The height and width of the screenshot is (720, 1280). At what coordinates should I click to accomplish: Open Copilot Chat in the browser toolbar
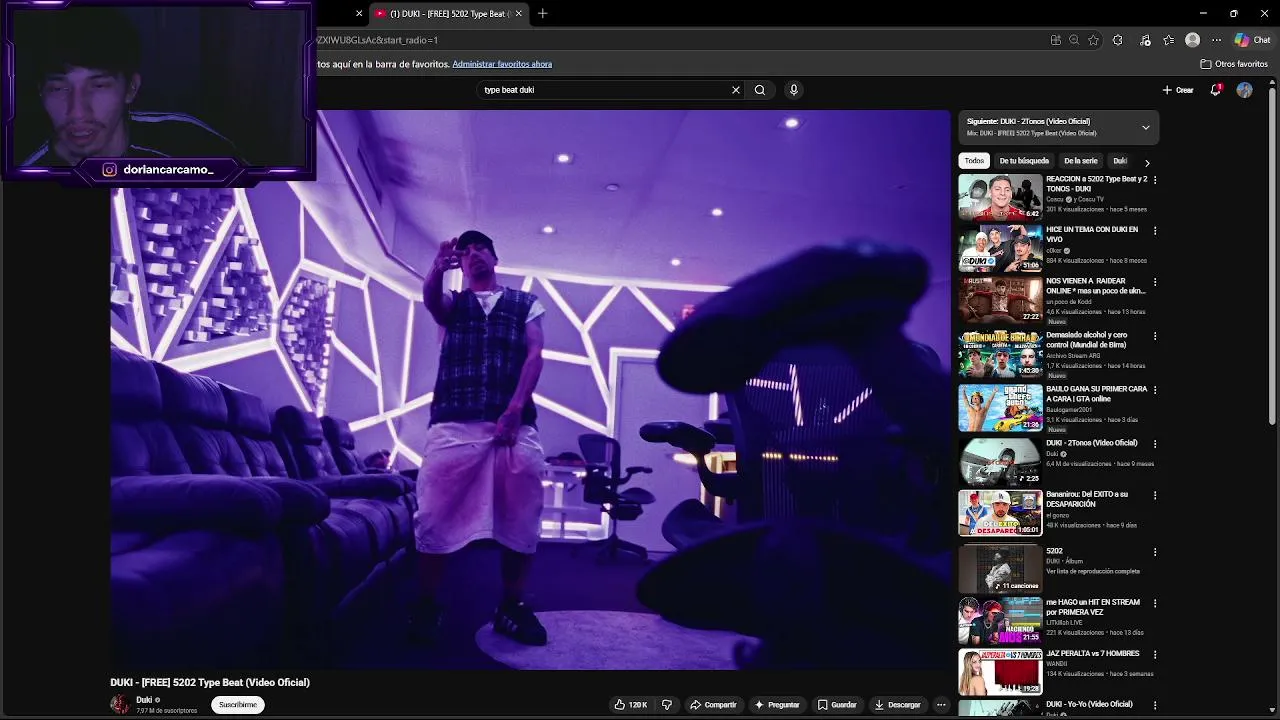(x=1252, y=40)
